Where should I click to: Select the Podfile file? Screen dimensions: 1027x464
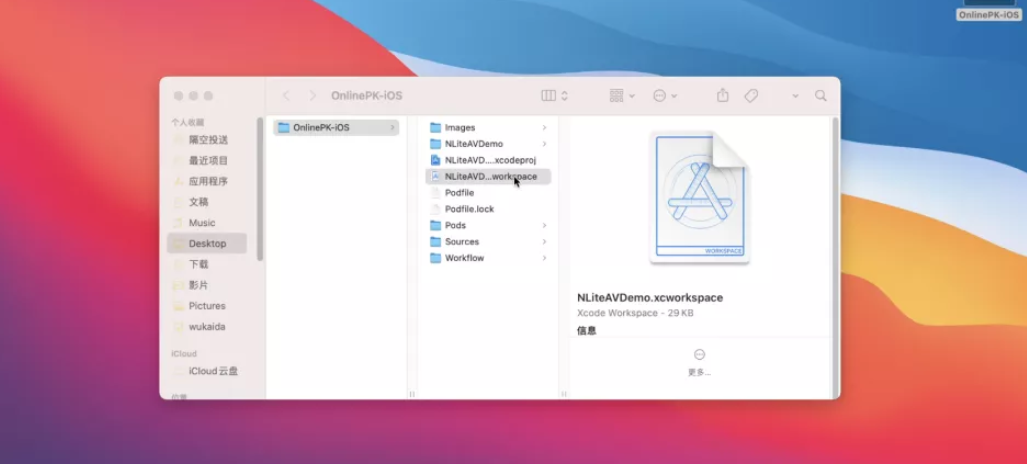click(x=488, y=193)
